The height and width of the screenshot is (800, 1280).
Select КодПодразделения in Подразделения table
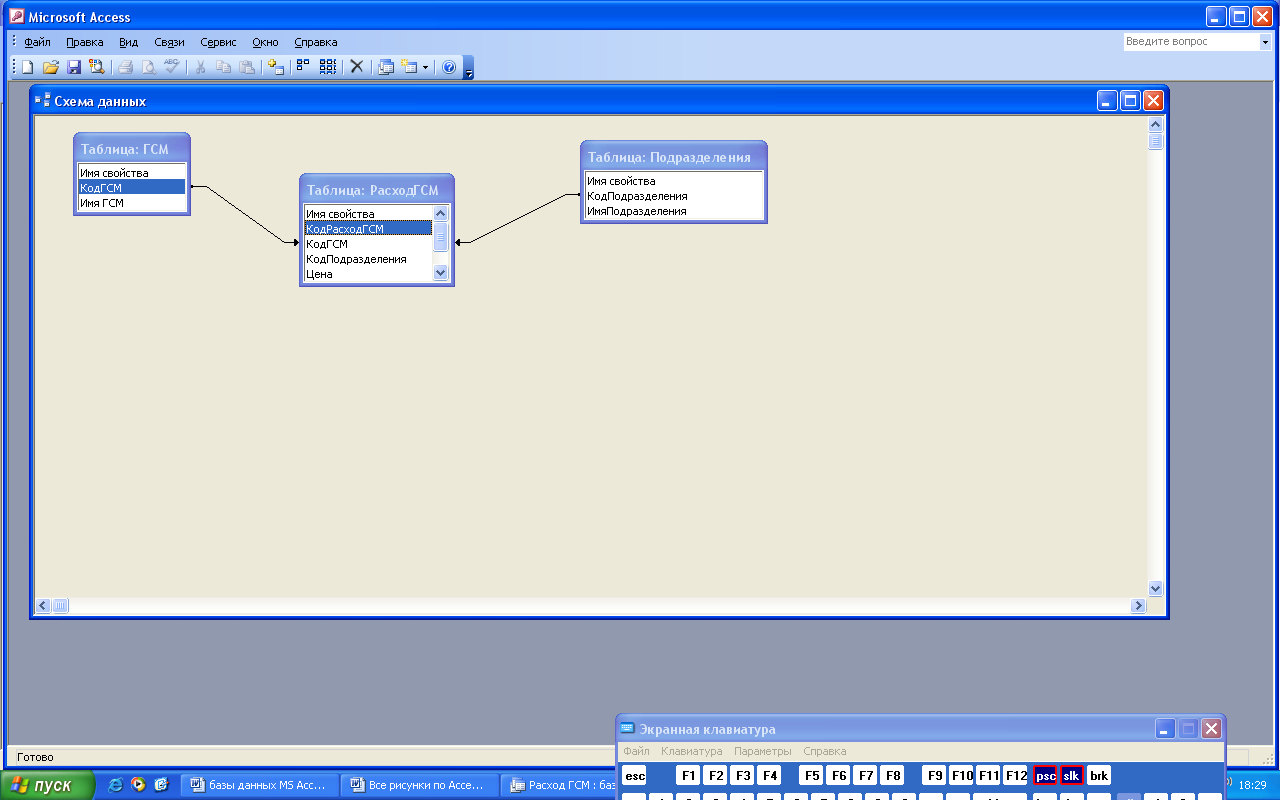pos(673,196)
